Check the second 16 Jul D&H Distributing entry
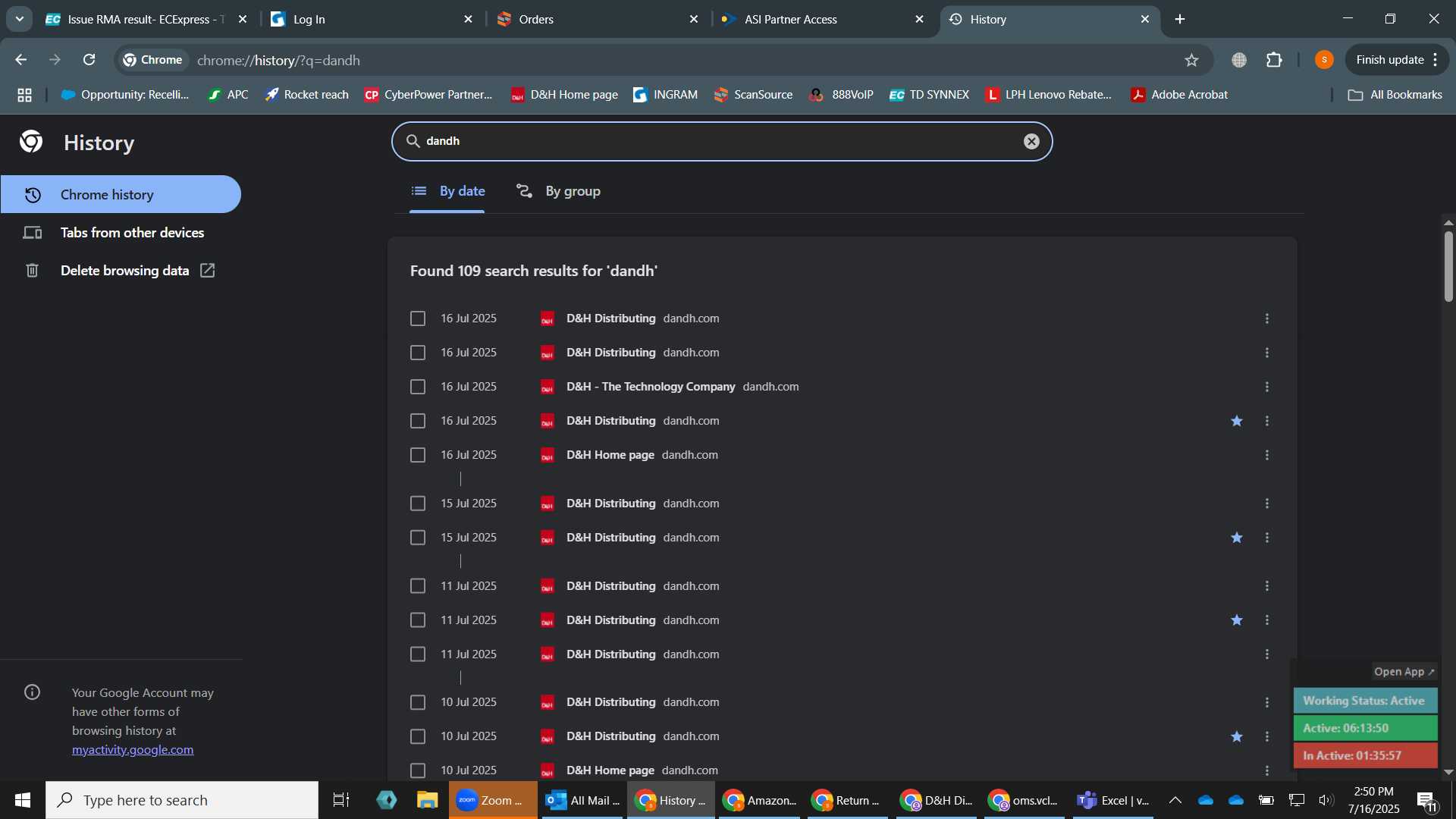 click(418, 353)
